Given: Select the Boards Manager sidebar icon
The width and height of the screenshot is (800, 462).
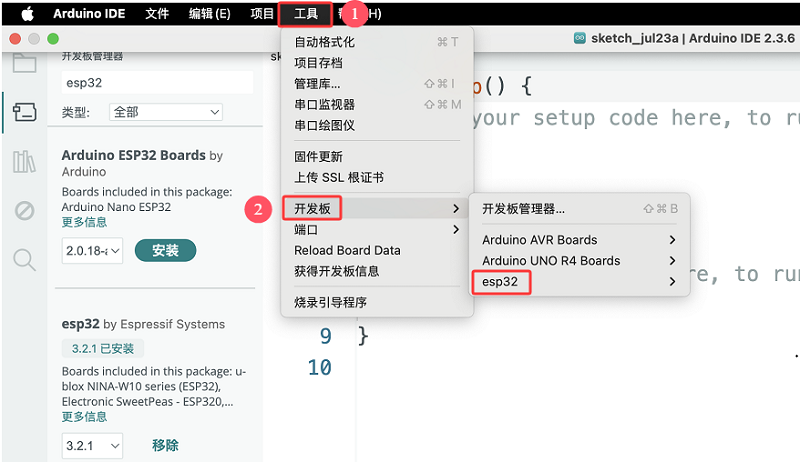Looking at the screenshot, I should 24,112.
